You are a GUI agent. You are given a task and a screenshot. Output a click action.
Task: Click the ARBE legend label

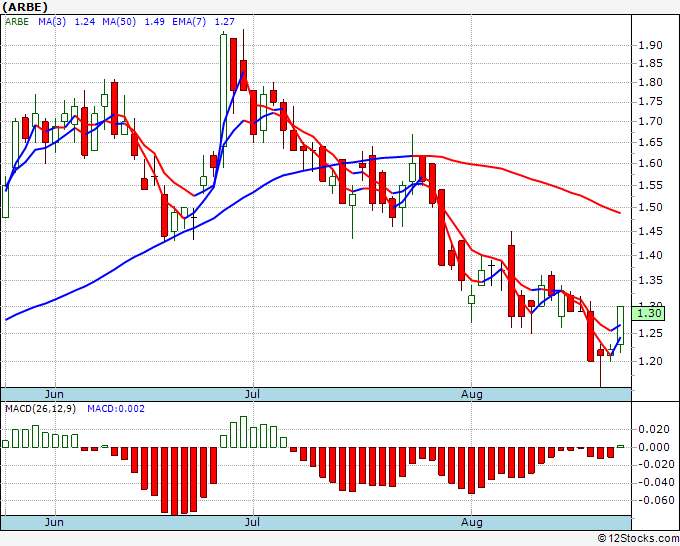pos(17,22)
